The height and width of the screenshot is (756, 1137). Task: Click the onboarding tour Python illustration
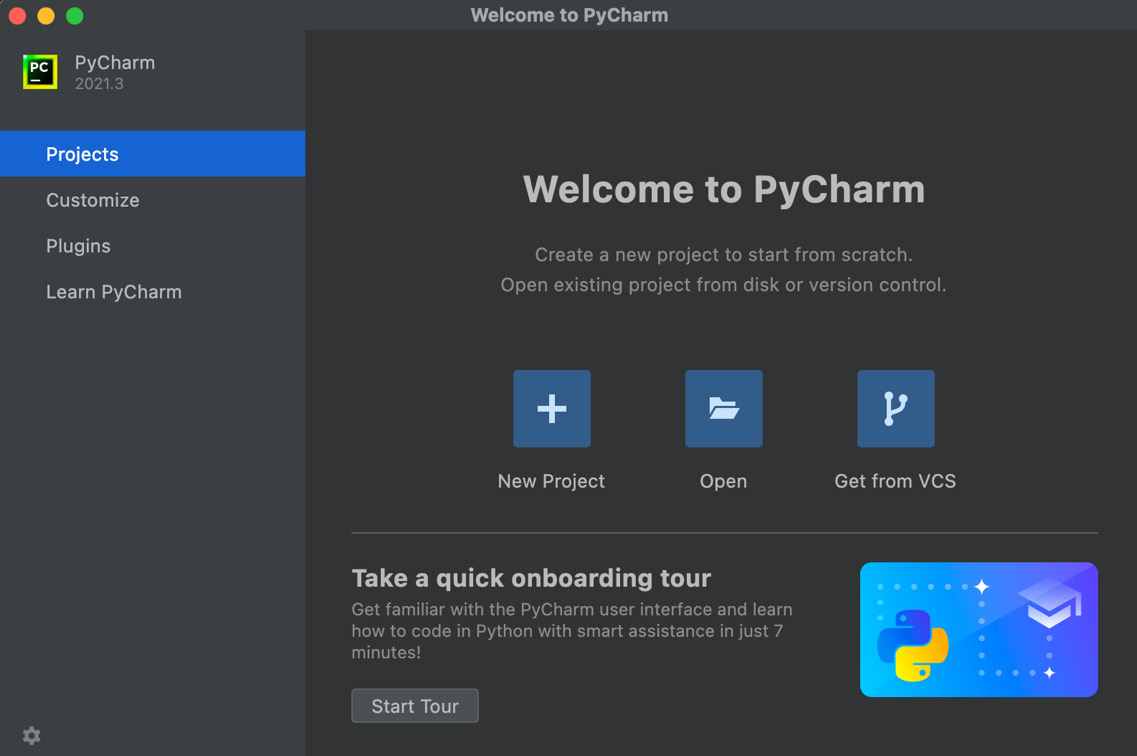(979, 629)
